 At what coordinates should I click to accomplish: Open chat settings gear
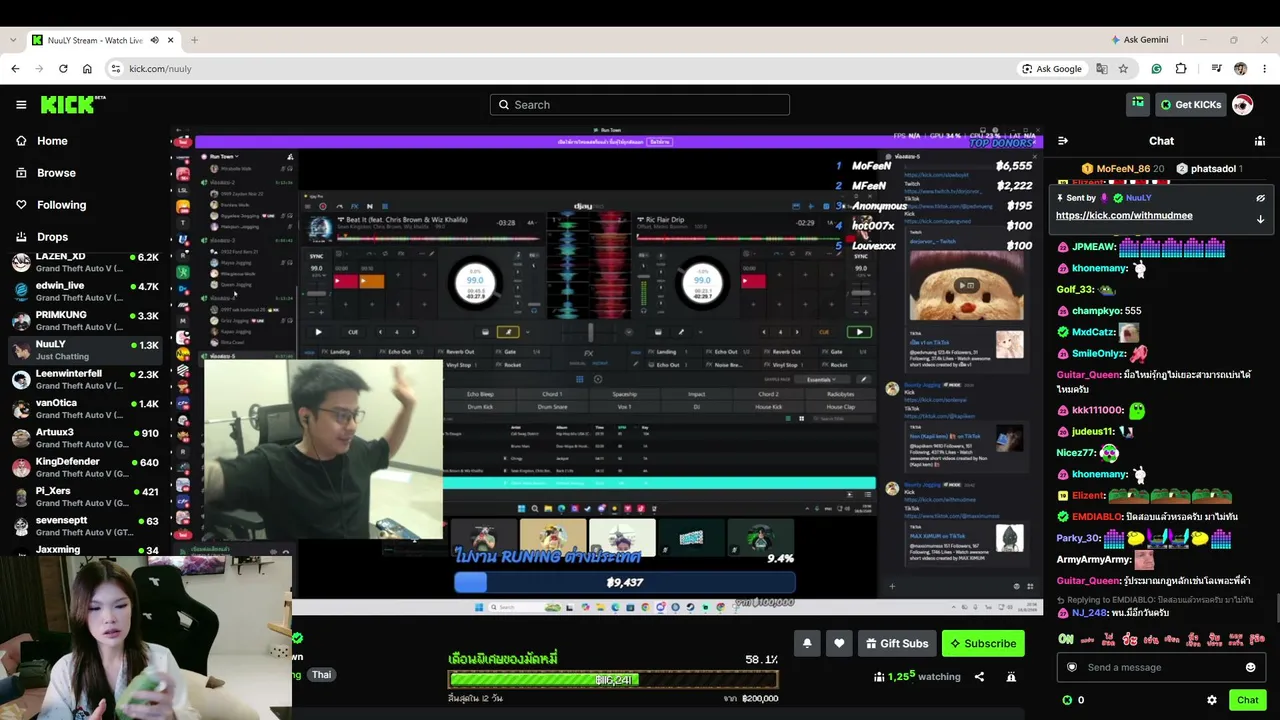pyautogui.click(x=1212, y=700)
